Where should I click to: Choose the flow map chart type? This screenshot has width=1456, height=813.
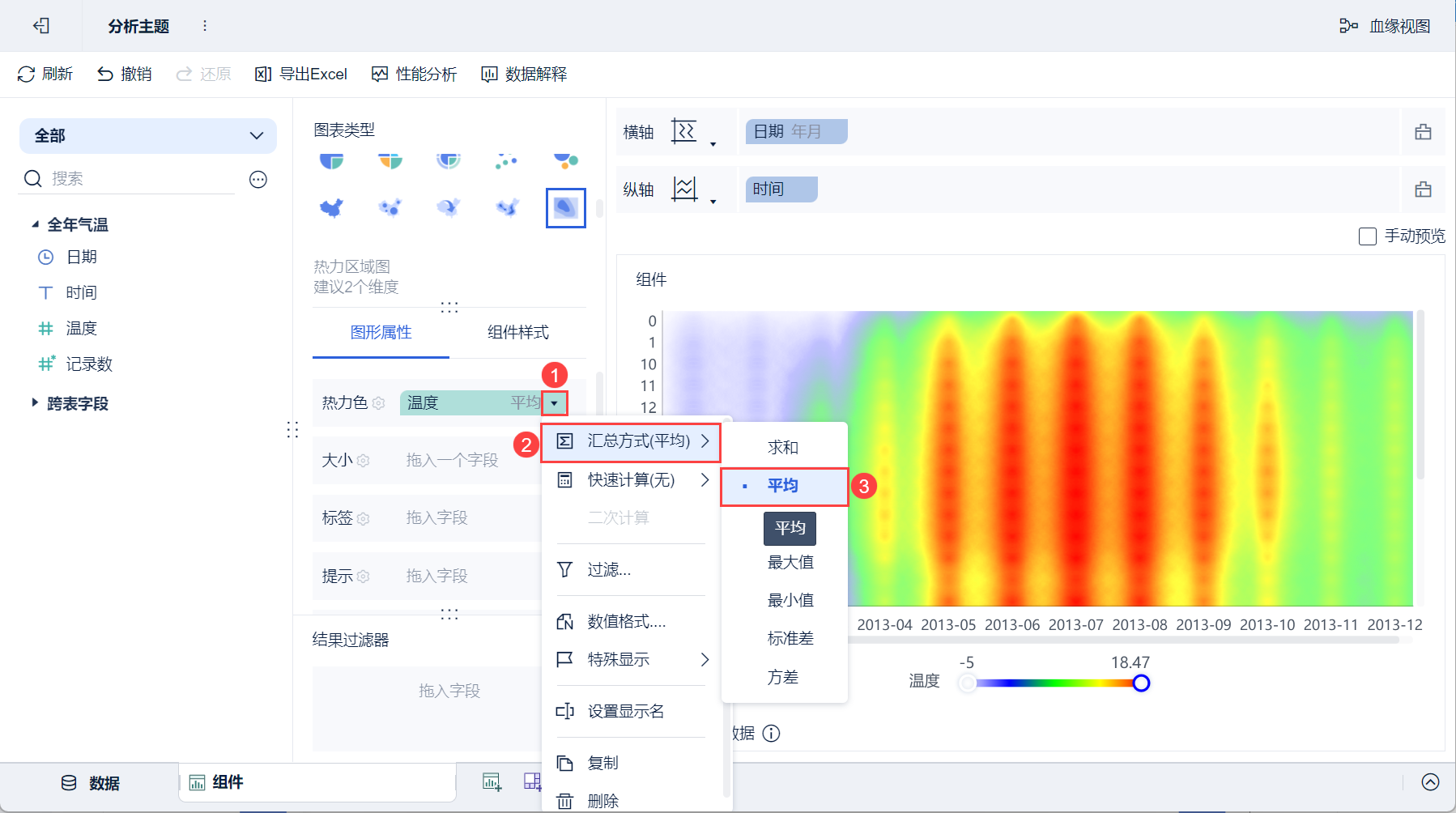click(448, 208)
